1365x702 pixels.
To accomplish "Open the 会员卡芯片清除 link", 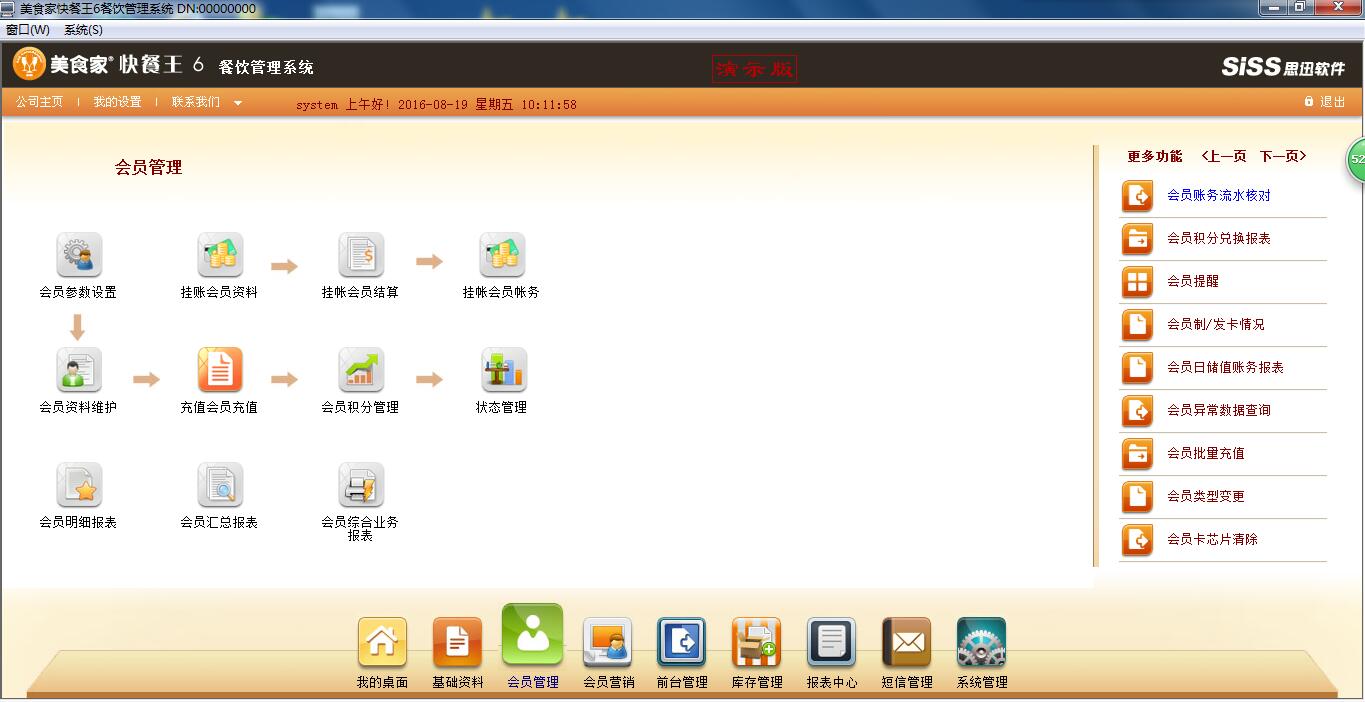I will pyautogui.click(x=1213, y=540).
